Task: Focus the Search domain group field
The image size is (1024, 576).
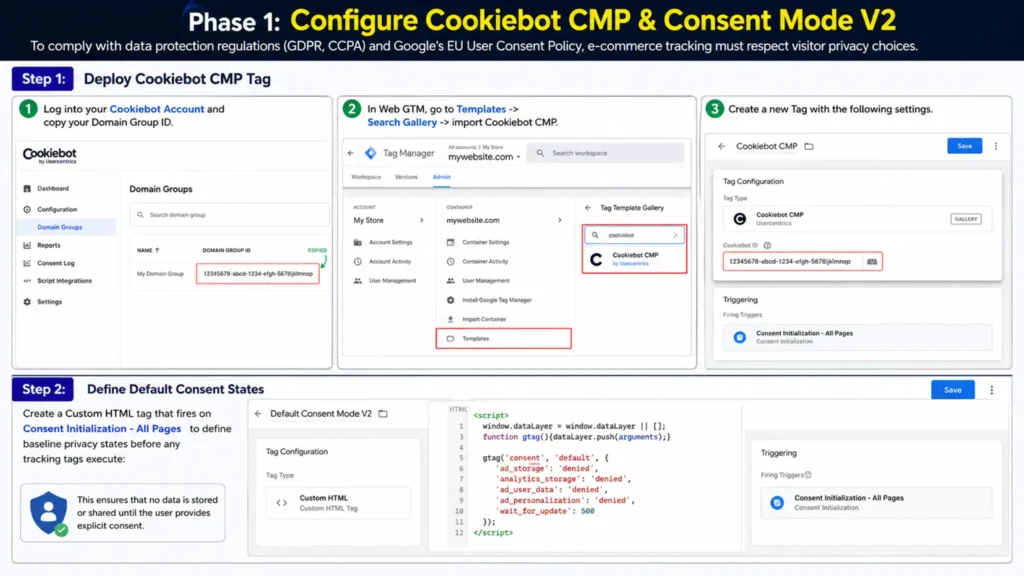Action: point(229,215)
